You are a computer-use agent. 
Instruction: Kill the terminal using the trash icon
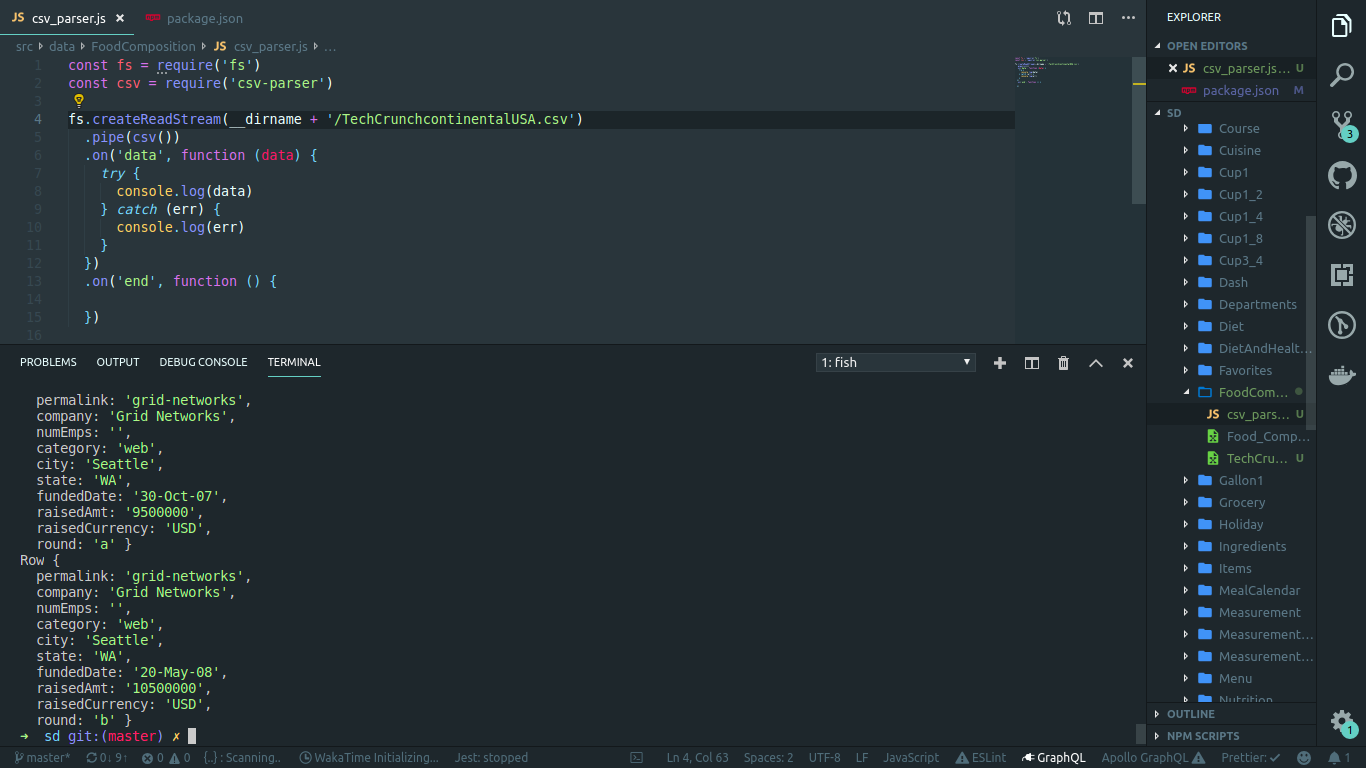pyautogui.click(x=1063, y=362)
